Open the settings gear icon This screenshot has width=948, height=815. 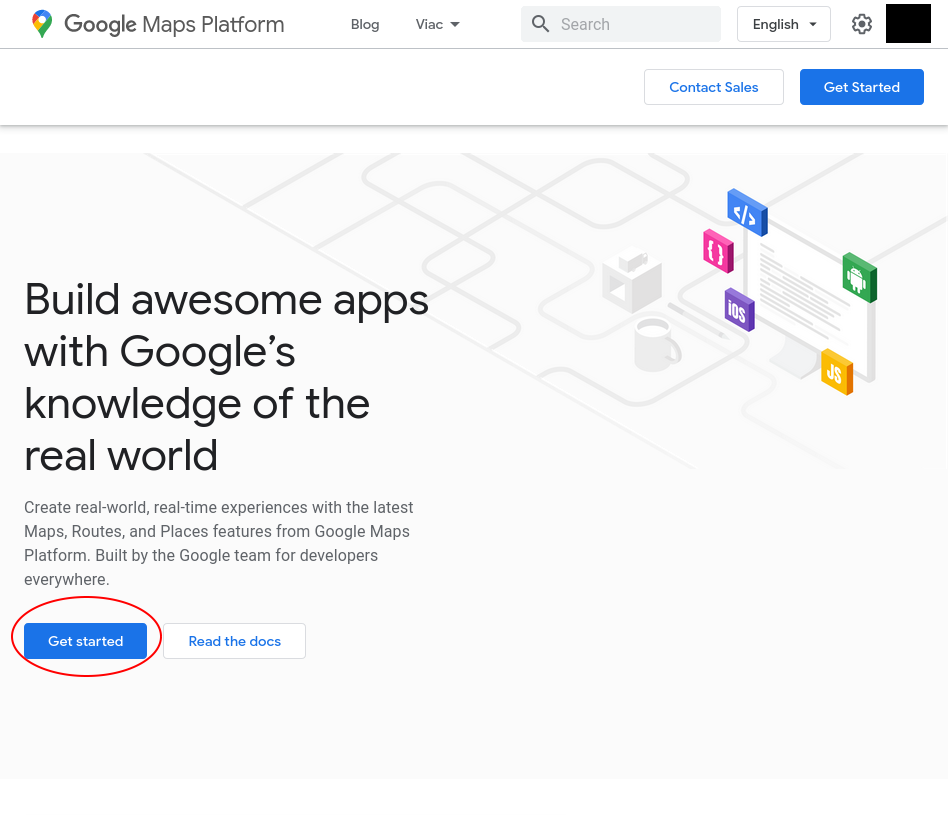pyautogui.click(x=862, y=24)
